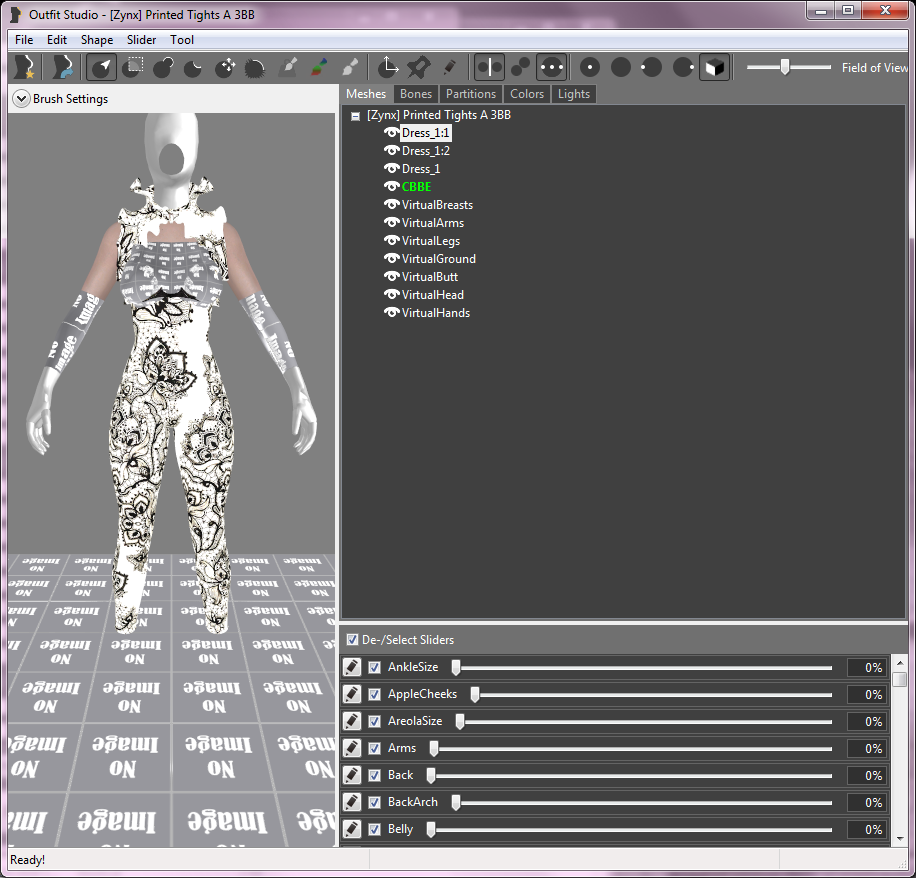Switch to the Bones tab
The width and height of the screenshot is (916, 878).
(416, 94)
